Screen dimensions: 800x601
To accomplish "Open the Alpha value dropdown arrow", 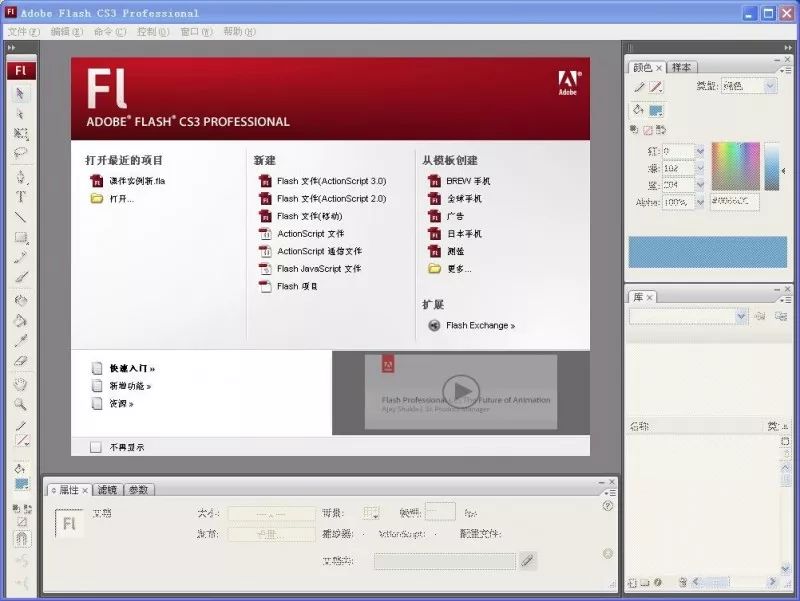I will click(x=702, y=201).
